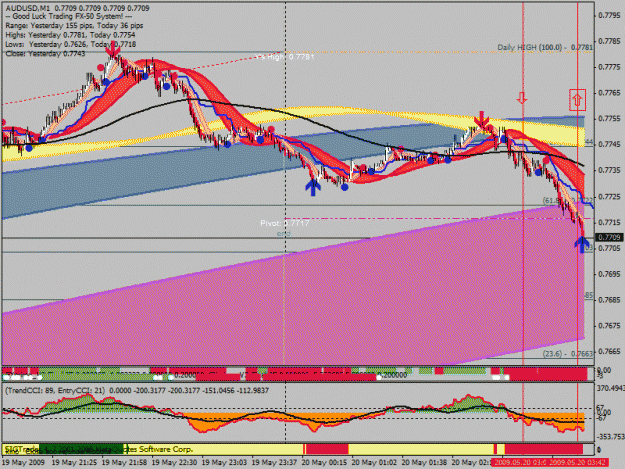Screen dimensions: 625x469
Task: Click the blue dot right of the mid-chart blue buy arrow
Action: 345,187
